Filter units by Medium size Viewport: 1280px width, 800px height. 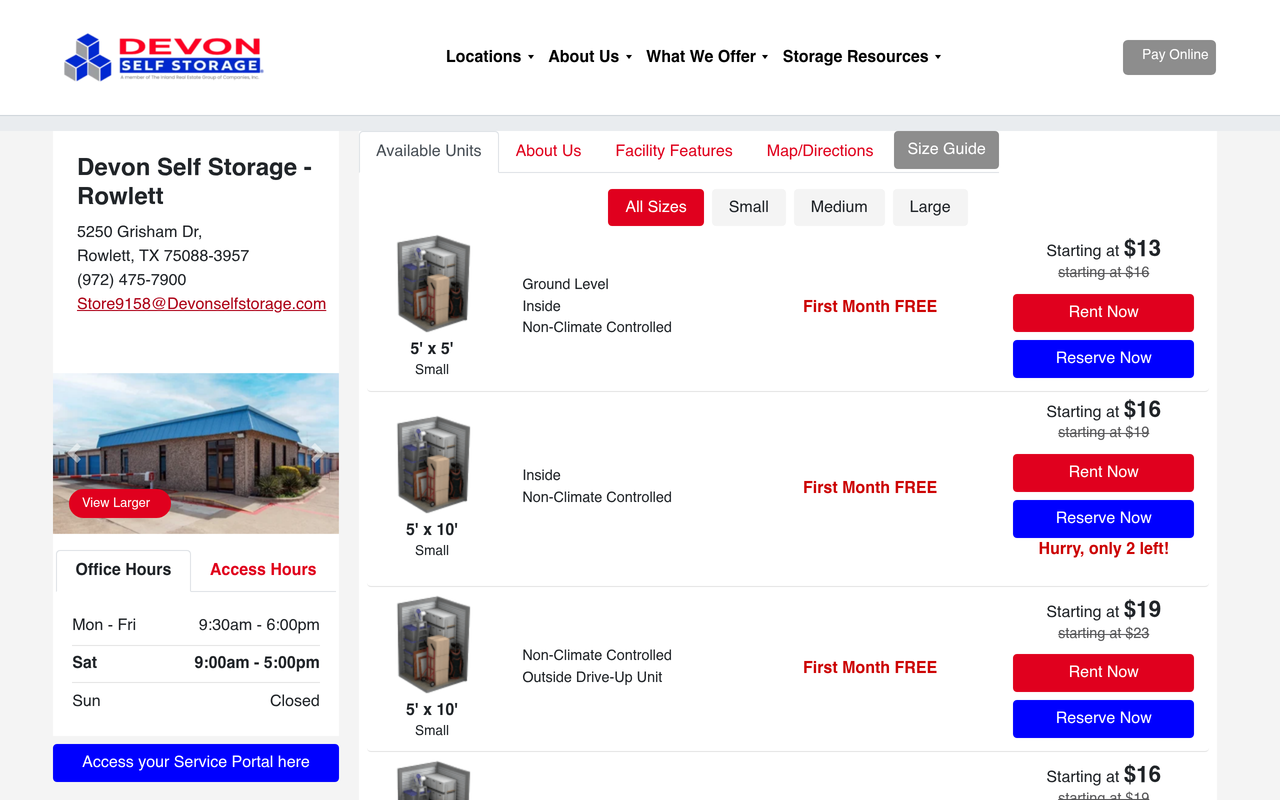(x=839, y=207)
